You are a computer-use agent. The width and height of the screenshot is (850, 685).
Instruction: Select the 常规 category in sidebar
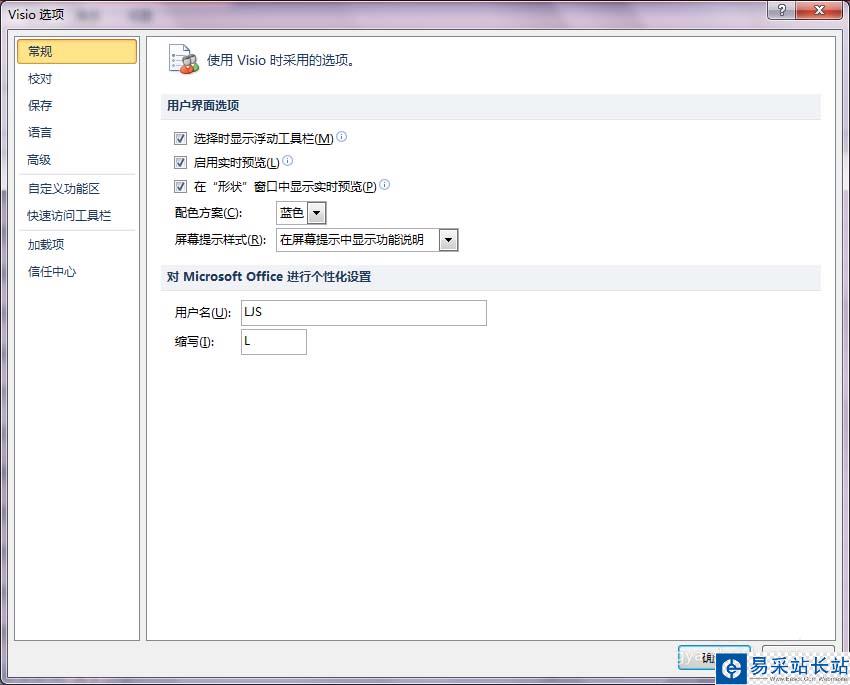[76, 51]
